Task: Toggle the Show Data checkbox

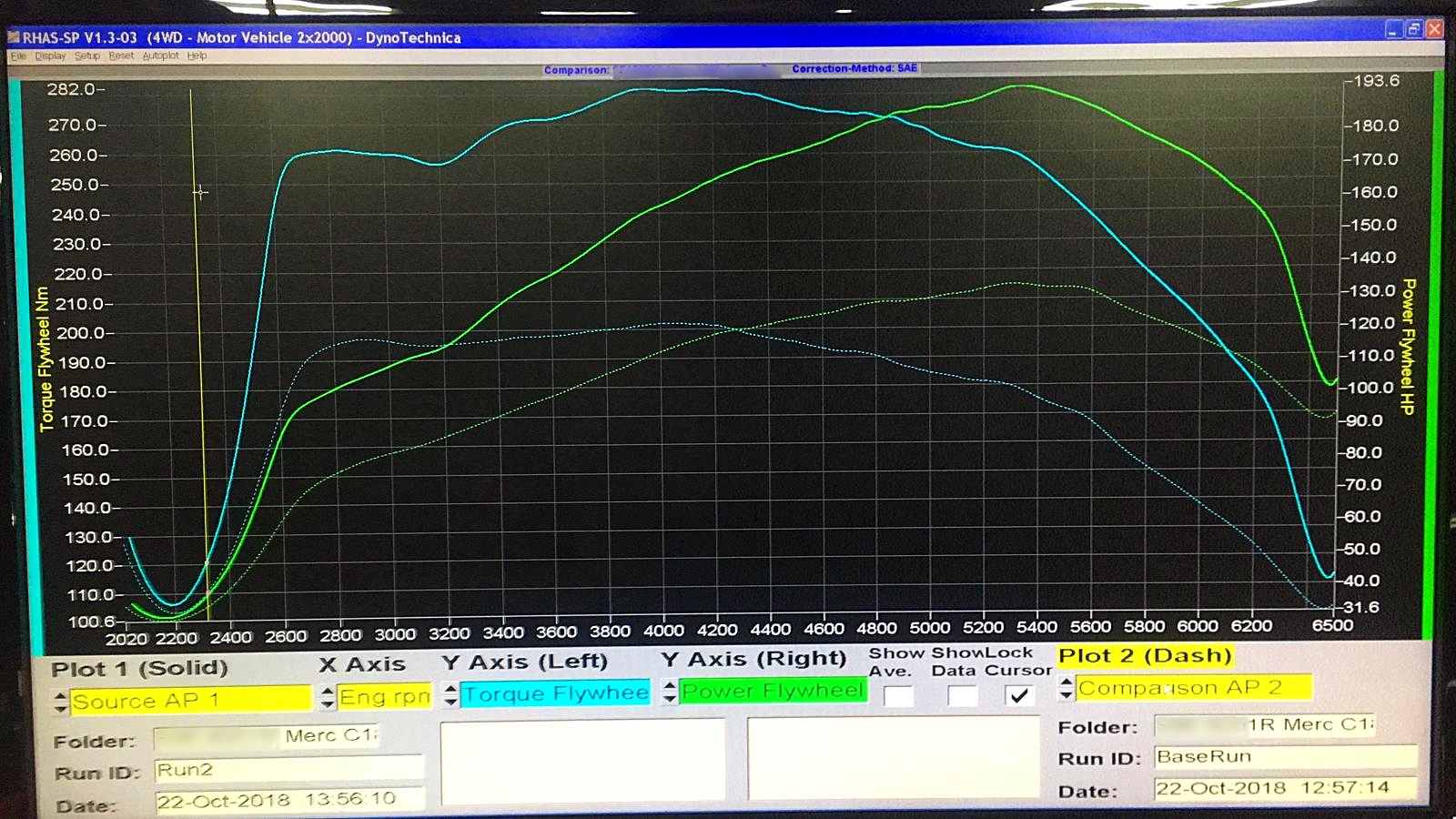Action: click(x=963, y=696)
